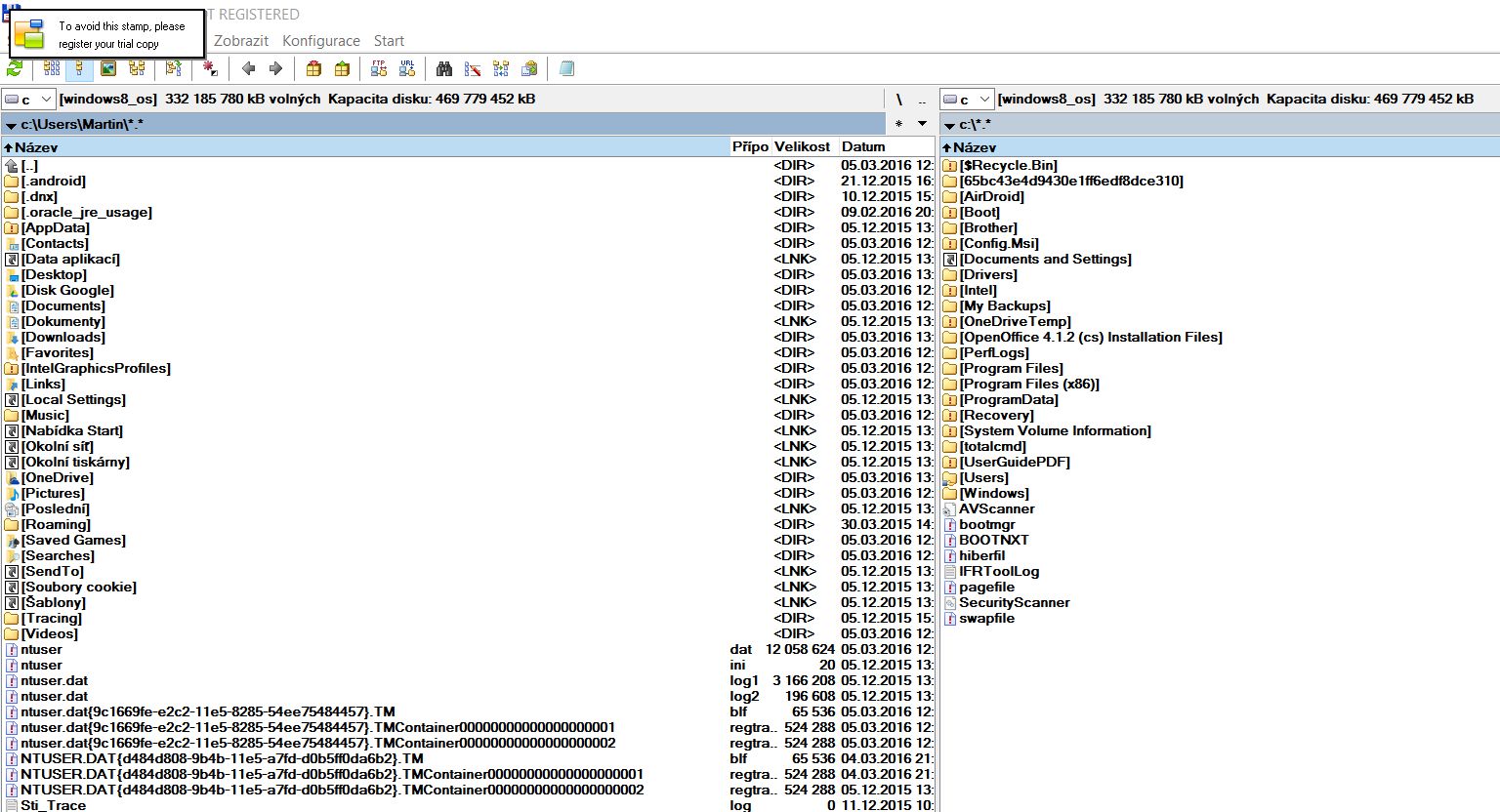Toggle the brief file list view

52,68
